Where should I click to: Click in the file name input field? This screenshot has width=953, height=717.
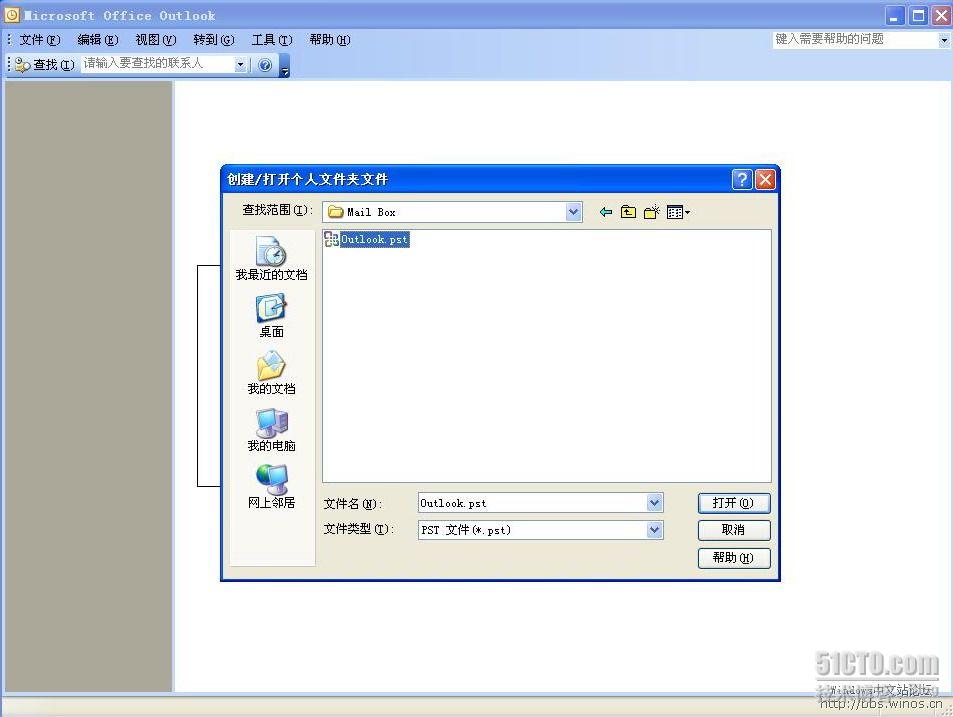532,503
